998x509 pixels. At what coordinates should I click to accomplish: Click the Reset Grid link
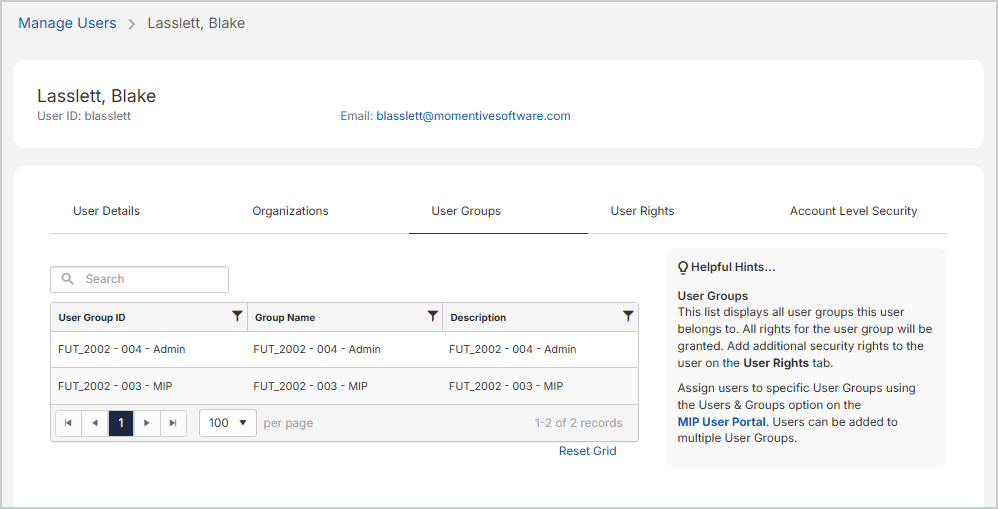click(587, 451)
